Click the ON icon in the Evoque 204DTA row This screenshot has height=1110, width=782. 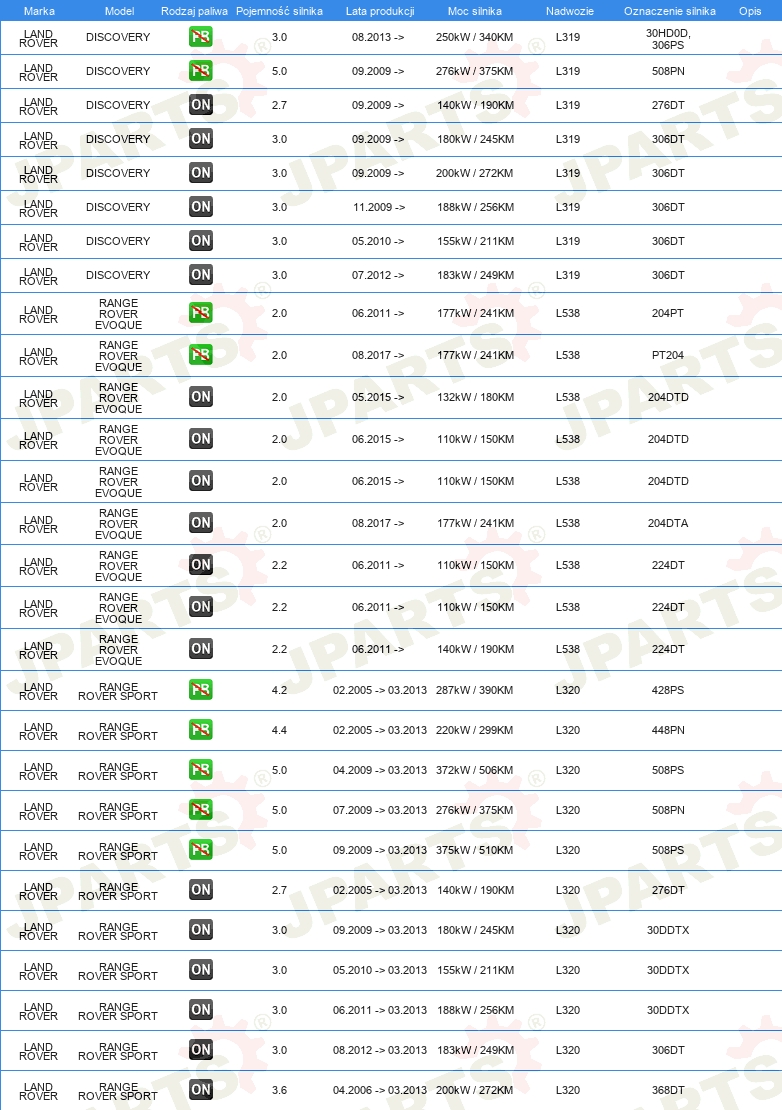click(x=201, y=523)
